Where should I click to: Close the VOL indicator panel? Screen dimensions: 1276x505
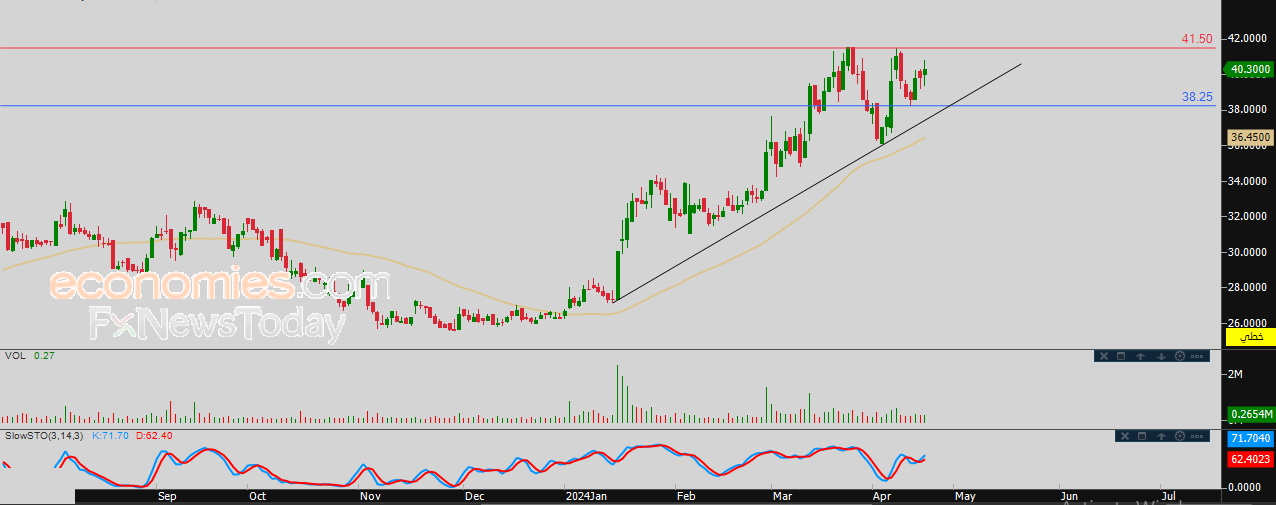point(1104,356)
